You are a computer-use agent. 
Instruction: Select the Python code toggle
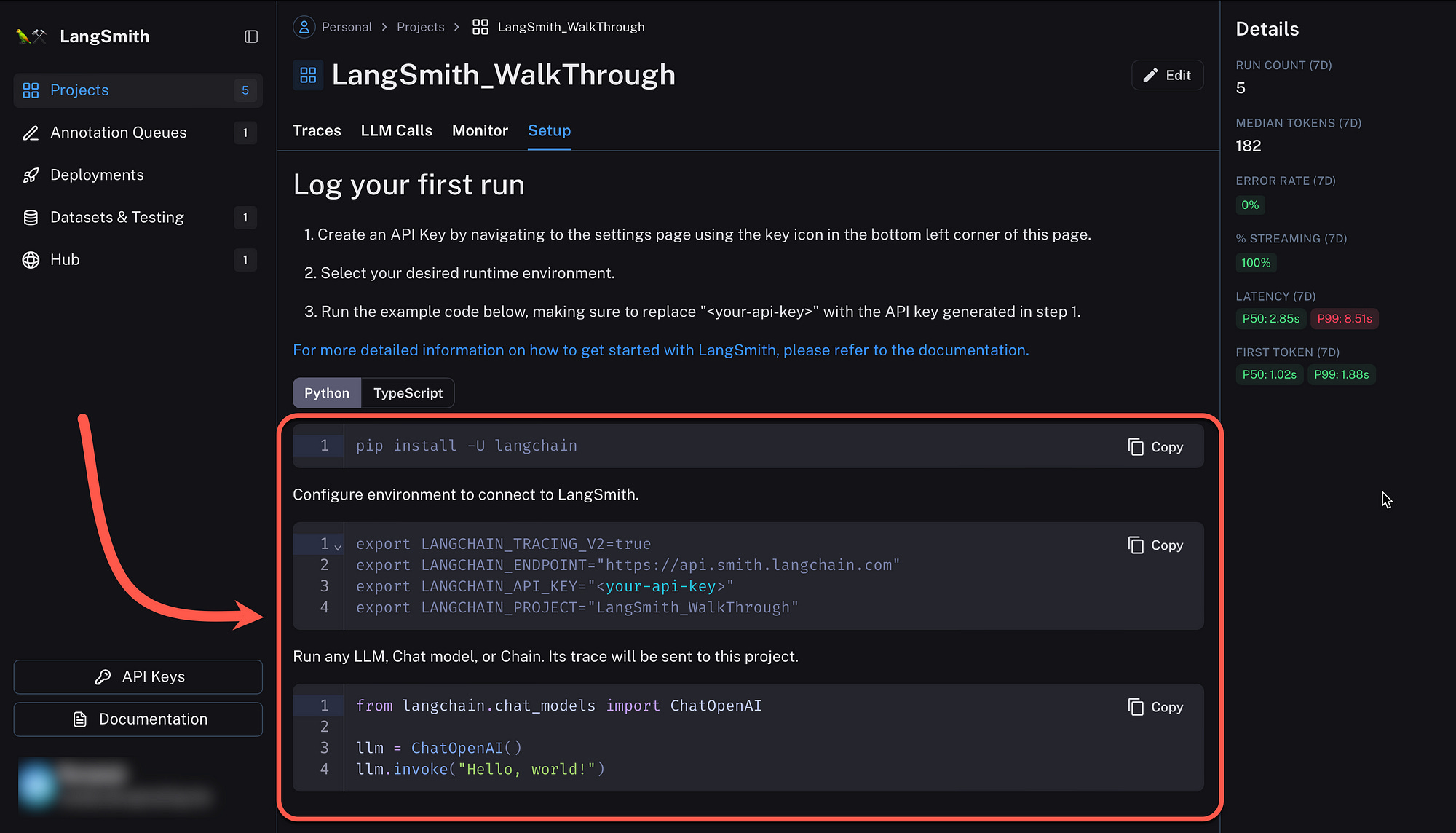tap(327, 393)
